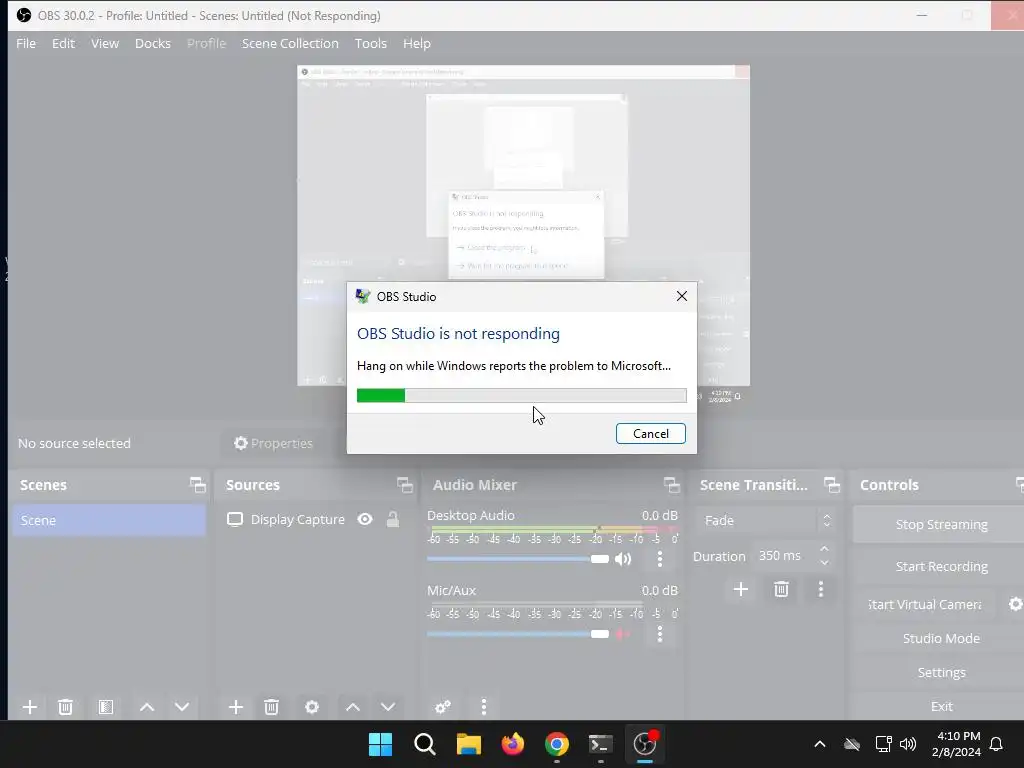This screenshot has height=768, width=1024.
Task: Open the Help menu
Action: pyautogui.click(x=417, y=43)
